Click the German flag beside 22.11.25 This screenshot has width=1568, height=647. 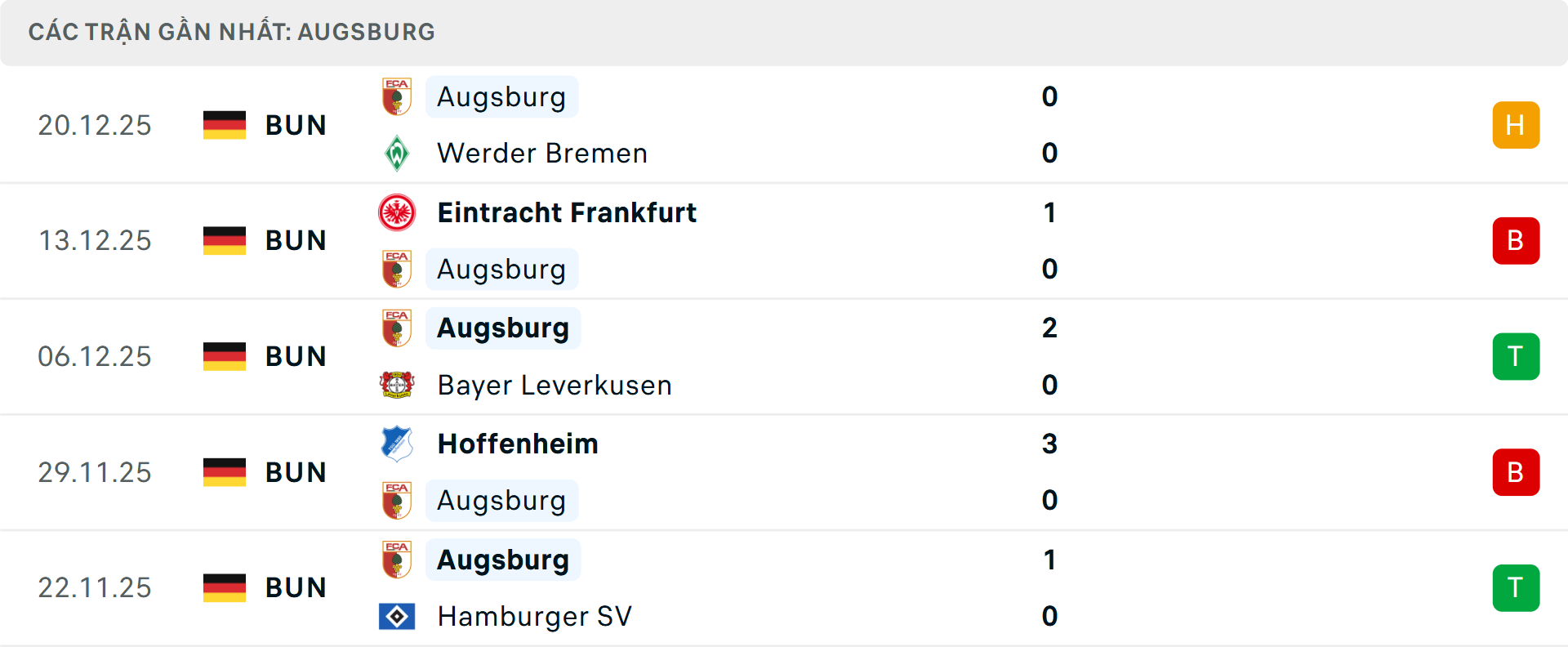coord(225,587)
